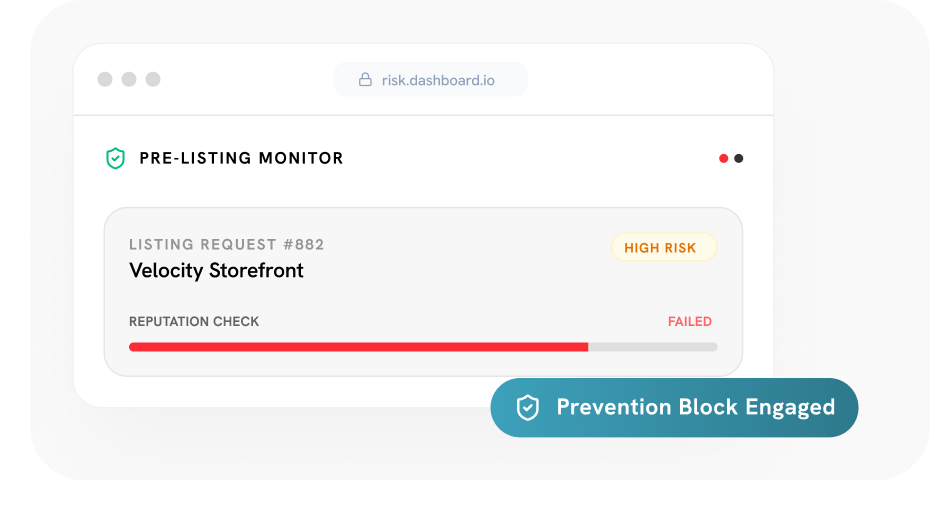The height and width of the screenshot is (529, 930).
Task: Click the lock icon in address bar
Action: click(x=367, y=80)
